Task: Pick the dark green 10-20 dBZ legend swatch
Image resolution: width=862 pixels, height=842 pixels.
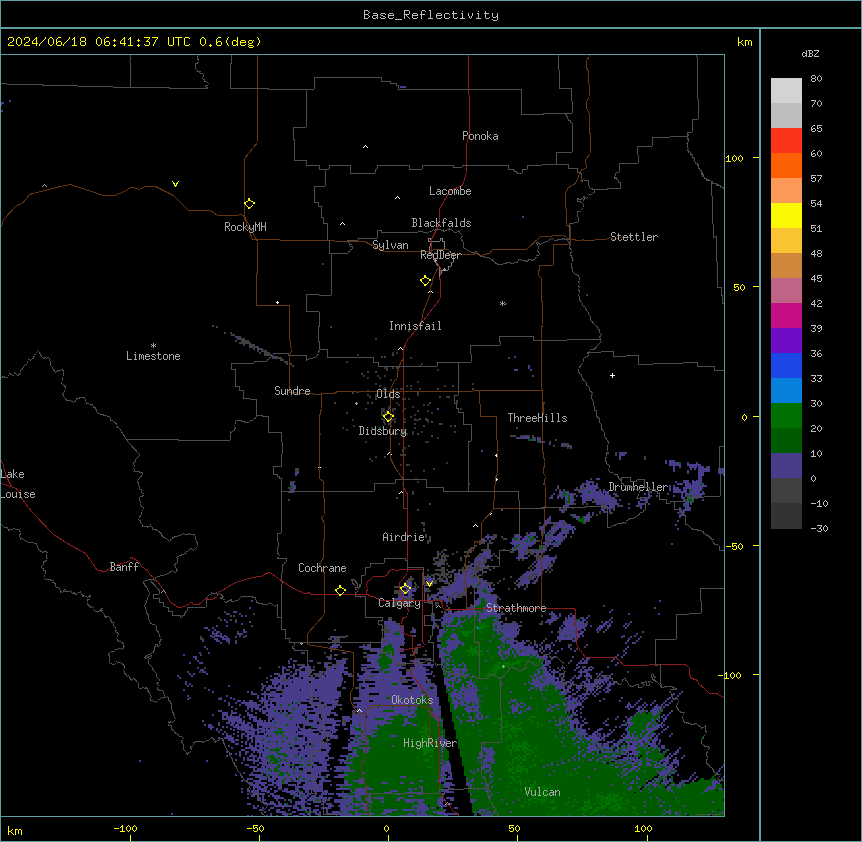Action: coord(786,441)
